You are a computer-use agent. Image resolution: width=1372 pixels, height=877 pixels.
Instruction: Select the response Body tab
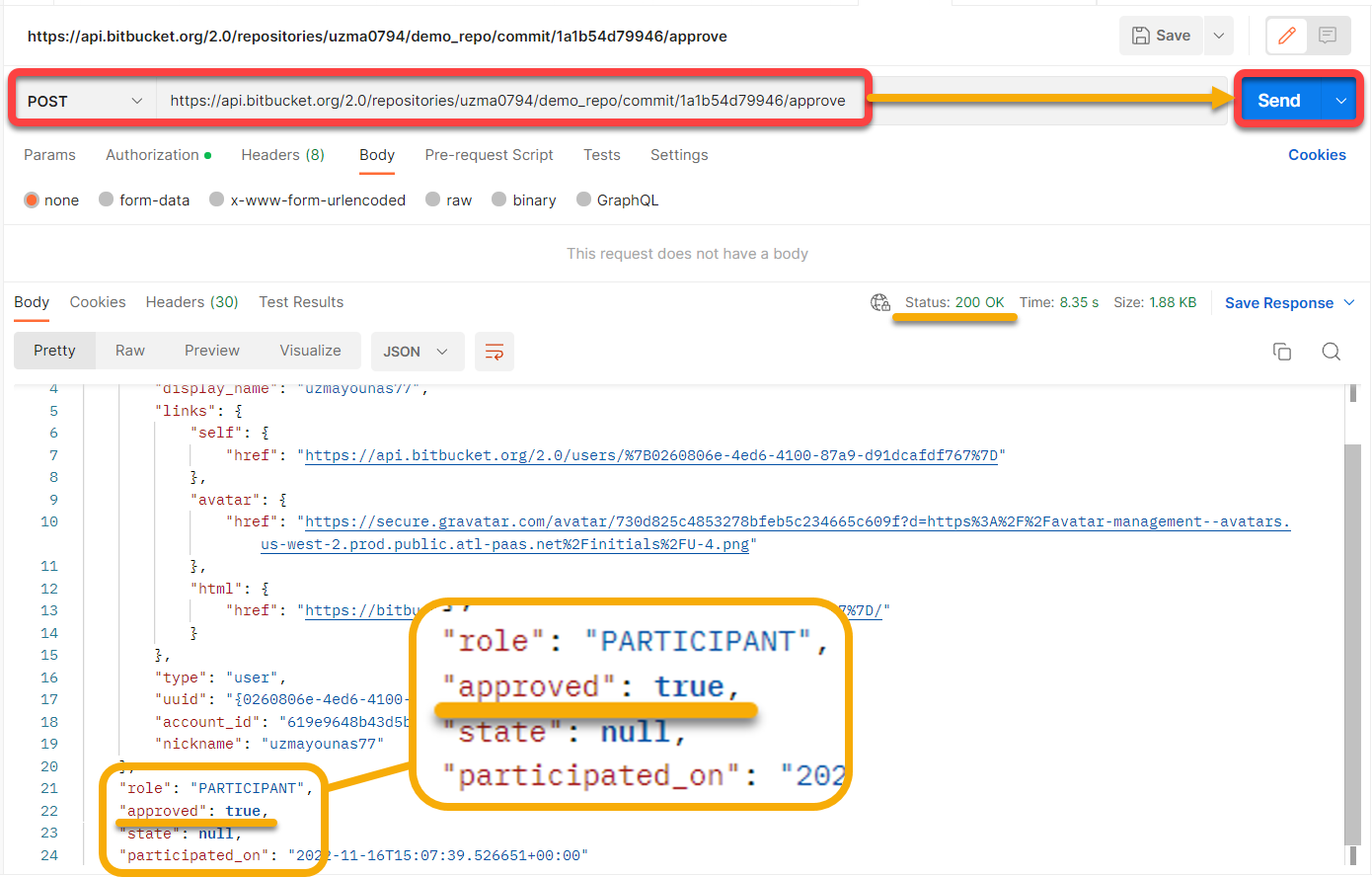(x=32, y=302)
